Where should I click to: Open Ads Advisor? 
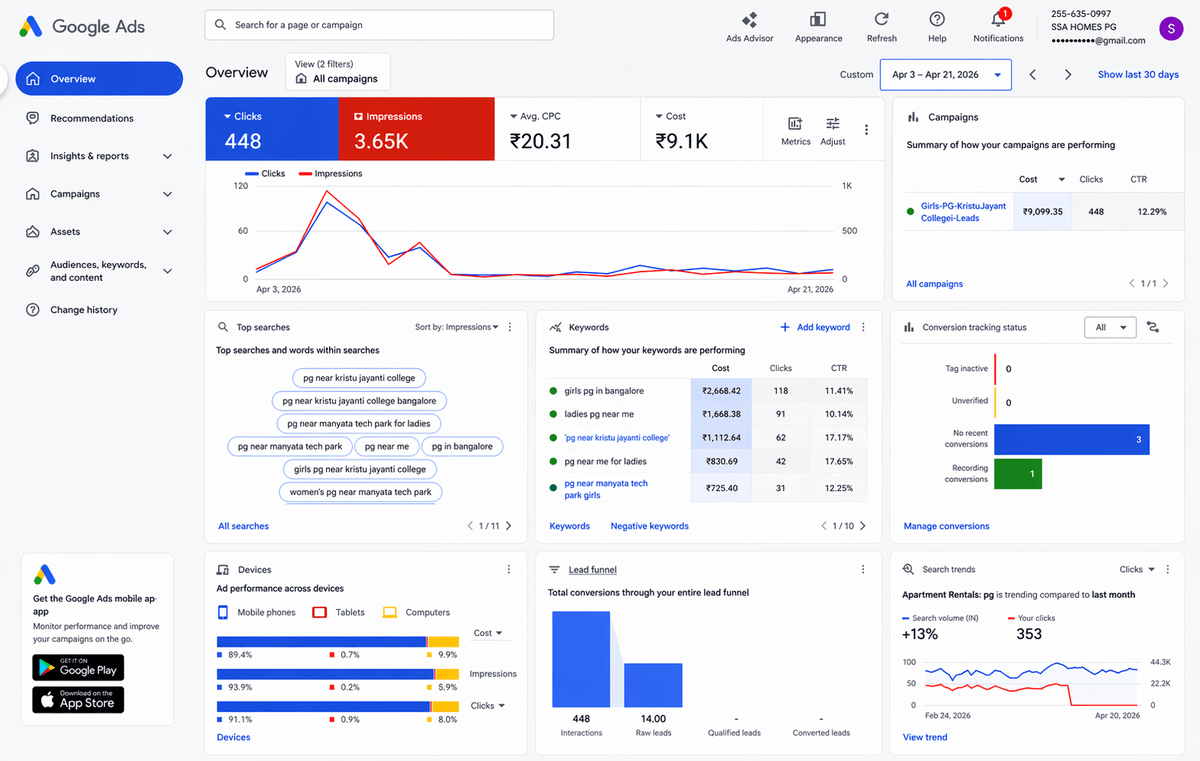749,27
